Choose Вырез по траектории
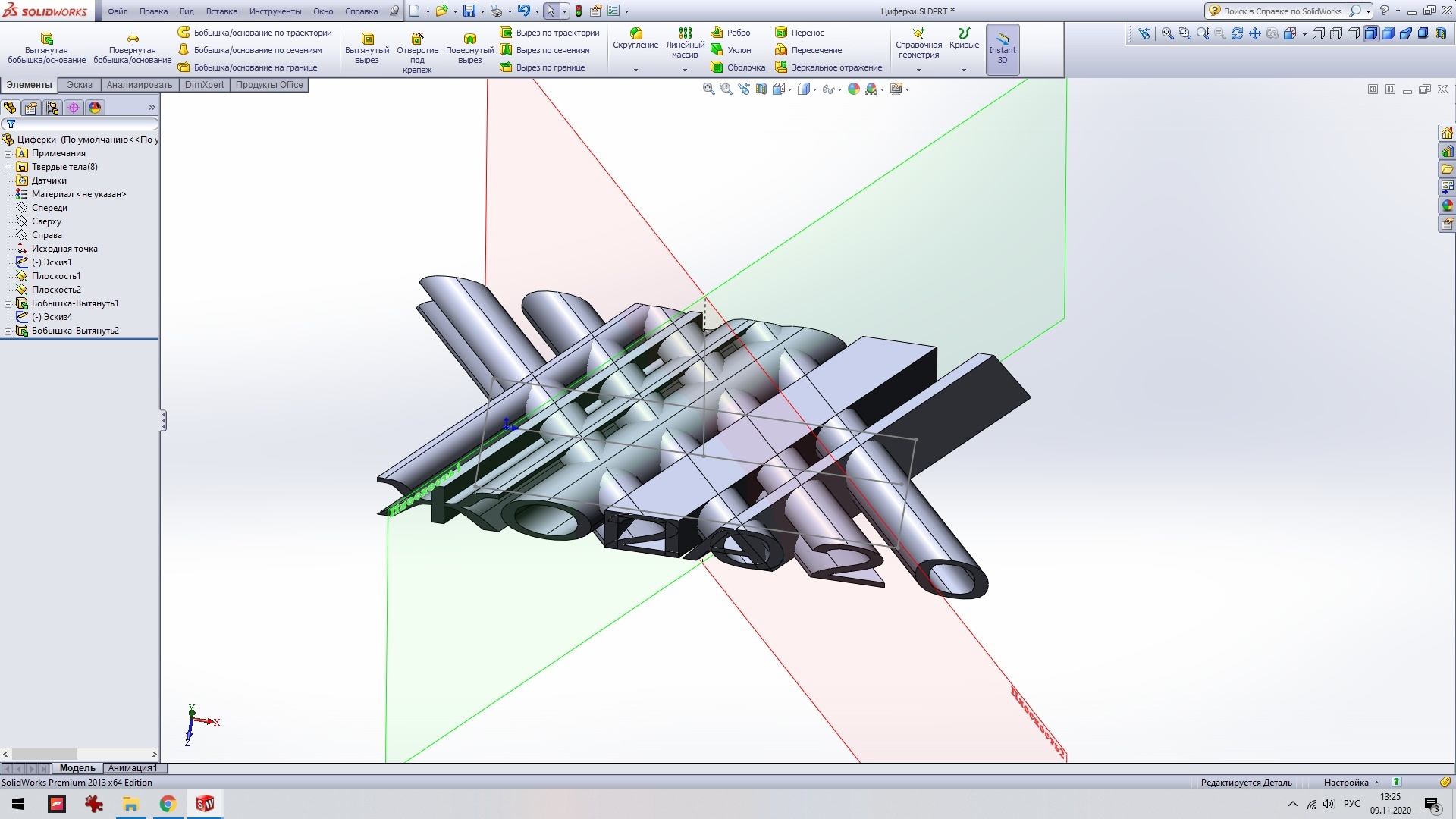The image size is (1456, 819). point(550,33)
